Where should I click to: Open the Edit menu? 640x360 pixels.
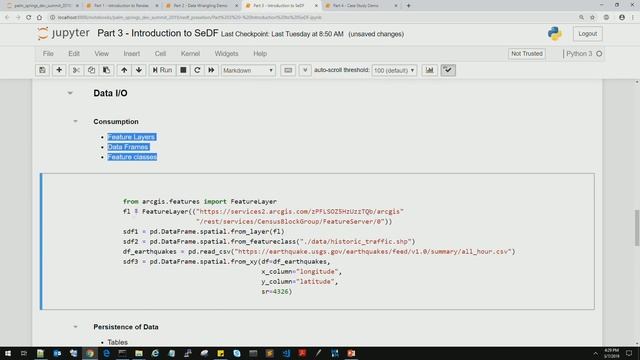point(74,53)
